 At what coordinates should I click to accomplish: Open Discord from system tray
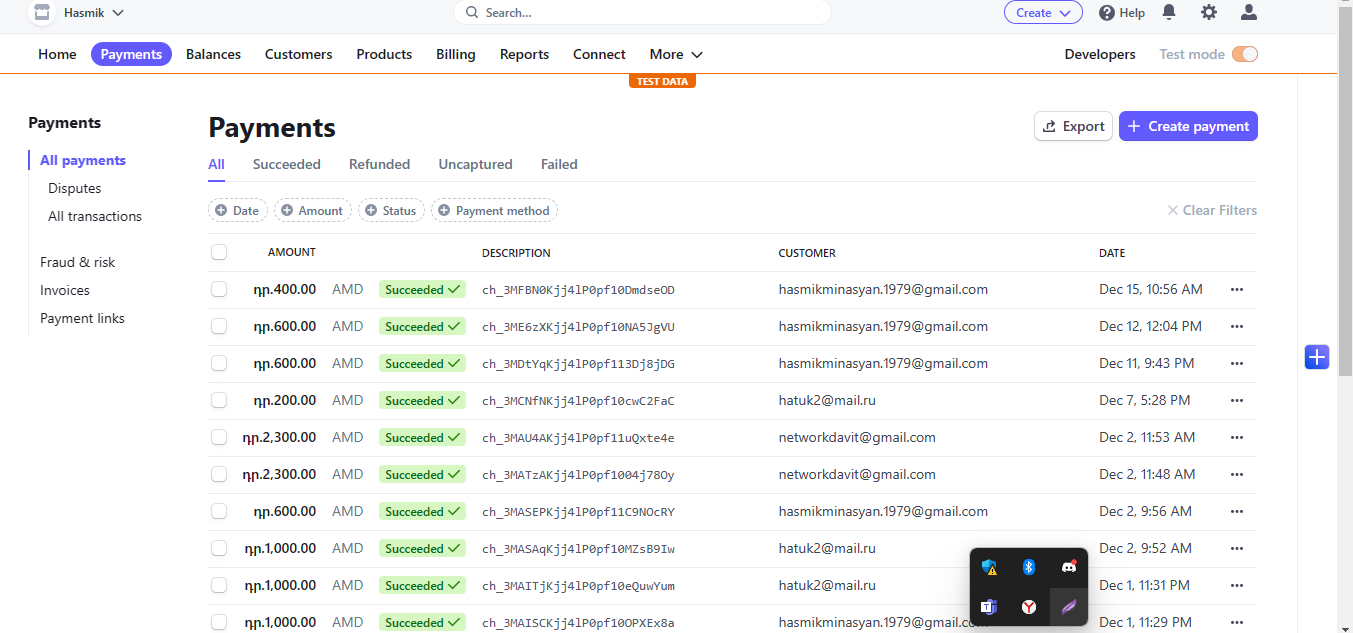point(1068,567)
